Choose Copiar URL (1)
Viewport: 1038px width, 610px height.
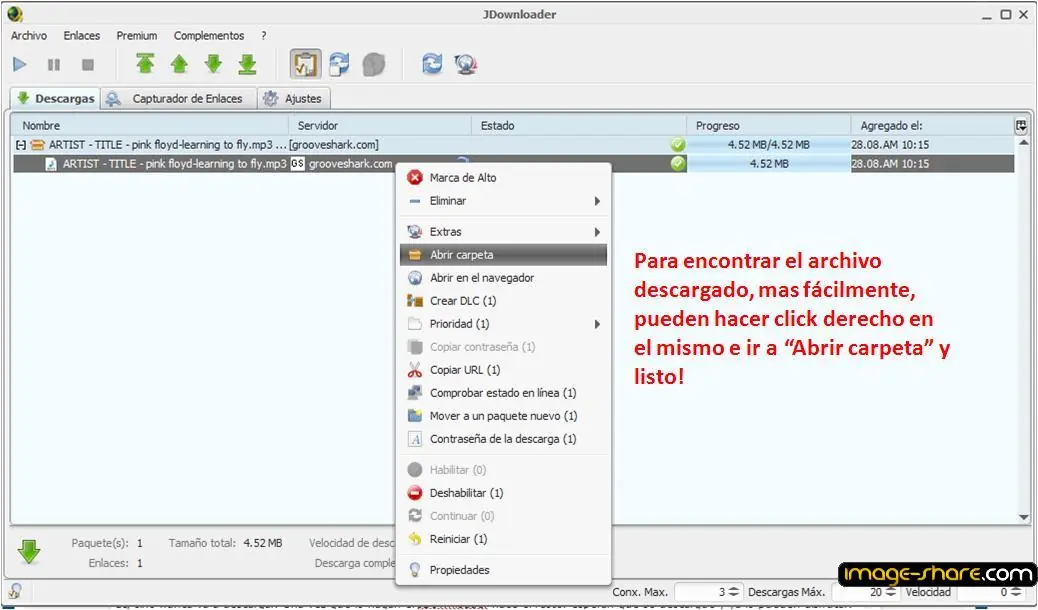click(x=503, y=370)
